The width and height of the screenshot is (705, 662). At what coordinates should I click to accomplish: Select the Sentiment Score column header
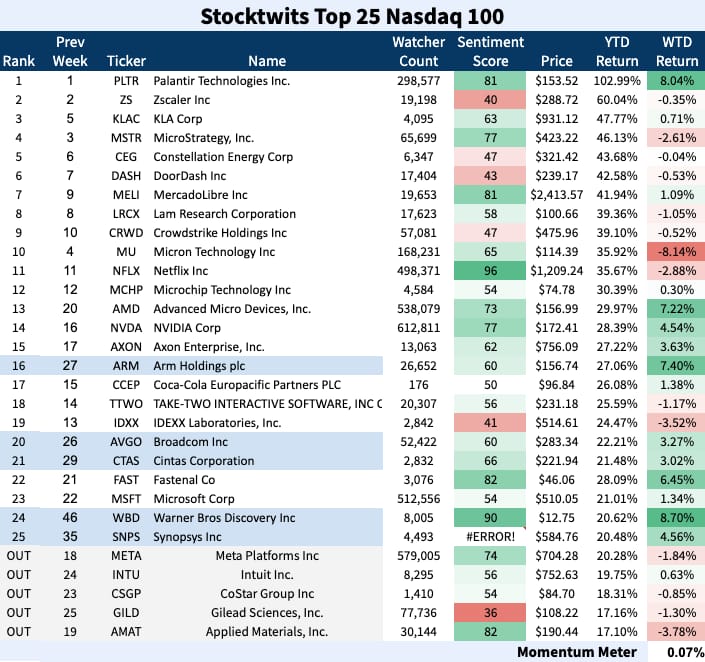(x=491, y=51)
